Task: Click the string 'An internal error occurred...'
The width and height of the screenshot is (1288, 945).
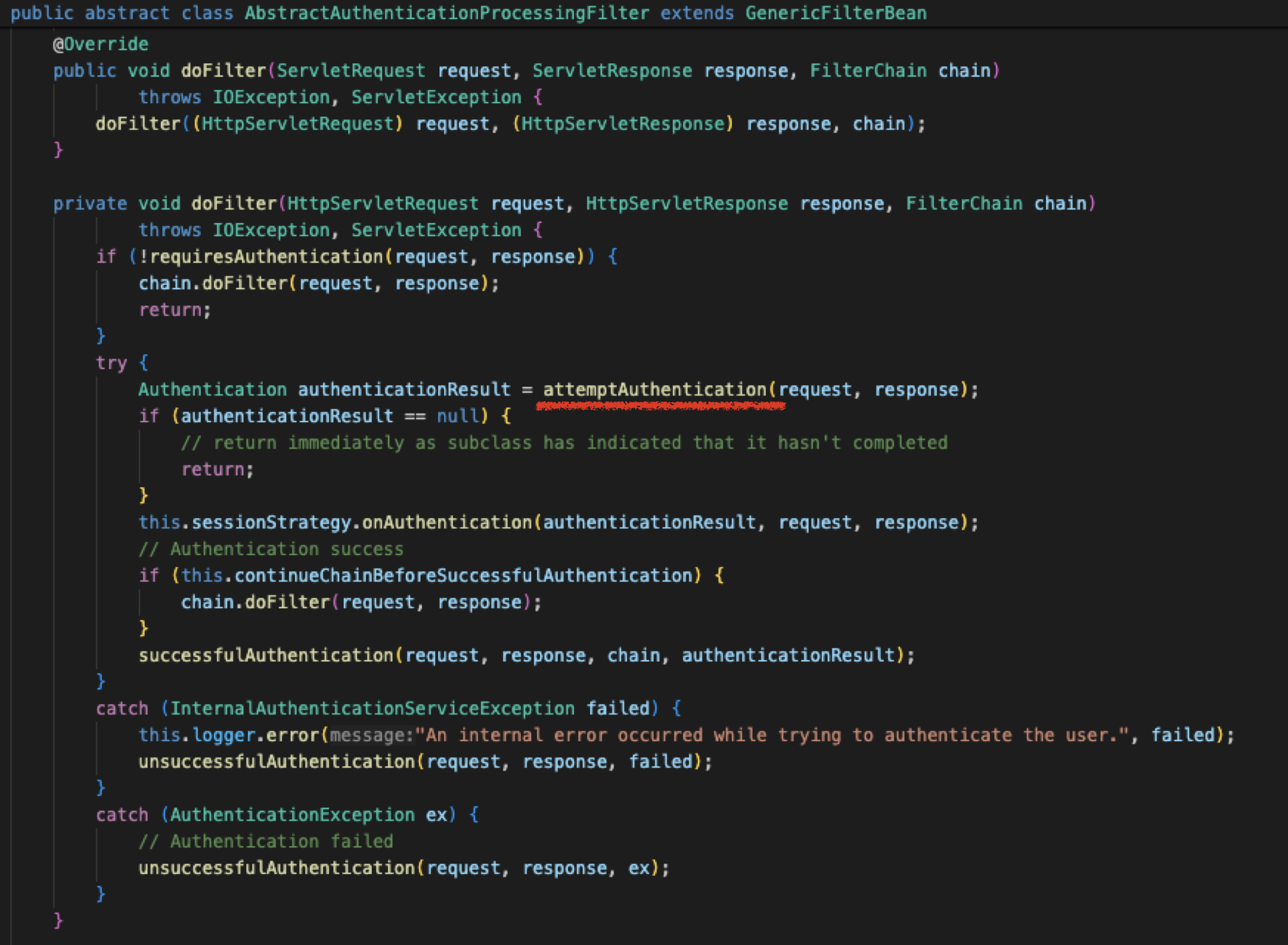Action: click(x=772, y=735)
